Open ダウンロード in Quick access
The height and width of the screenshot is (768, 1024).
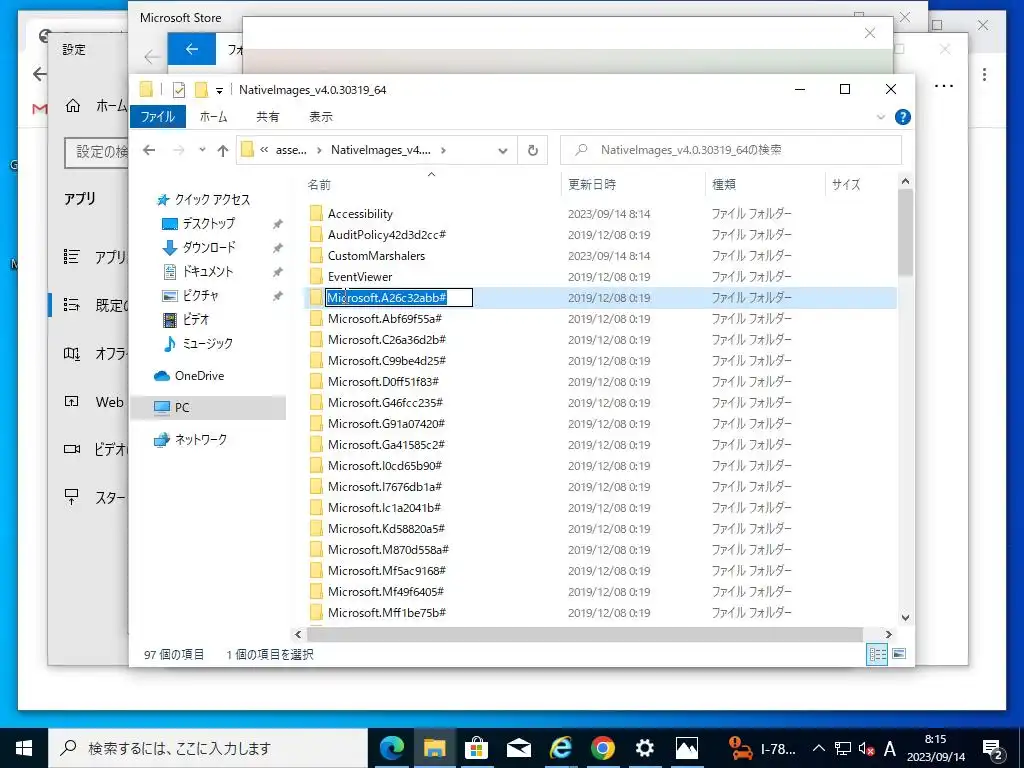point(208,248)
